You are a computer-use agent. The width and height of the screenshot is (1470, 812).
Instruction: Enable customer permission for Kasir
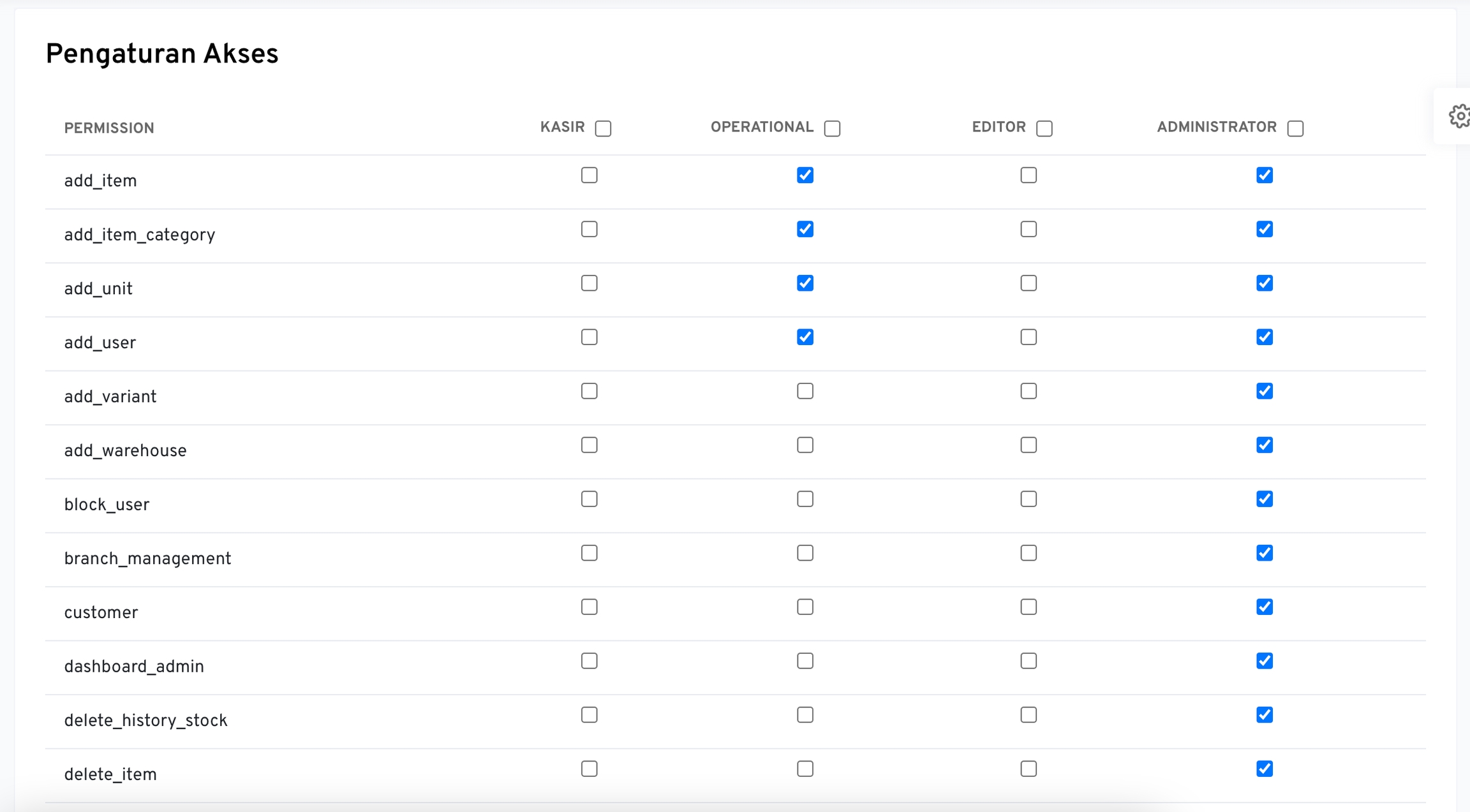(x=589, y=607)
